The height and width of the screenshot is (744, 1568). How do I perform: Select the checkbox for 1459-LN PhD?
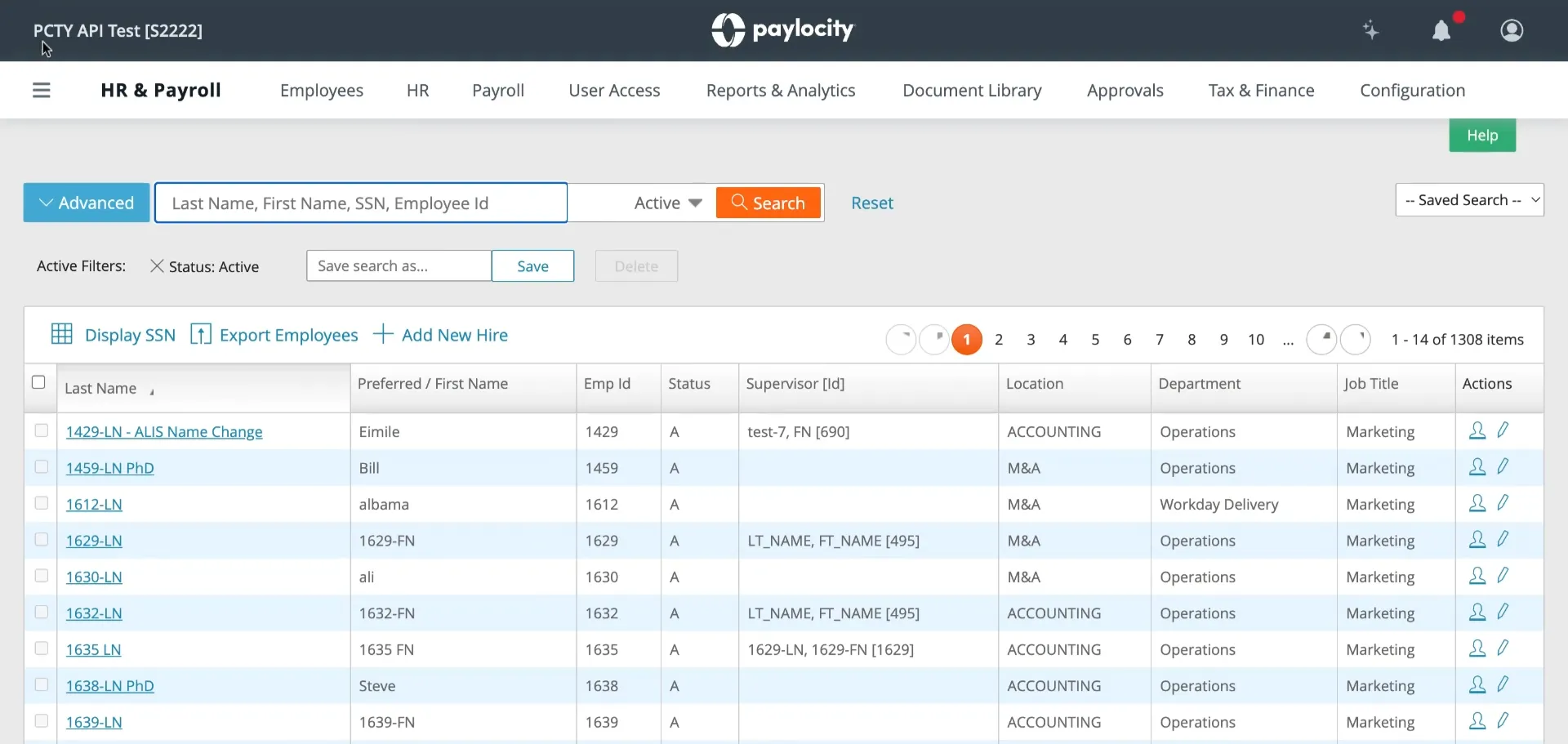pyautogui.click(x=42, y=467)
